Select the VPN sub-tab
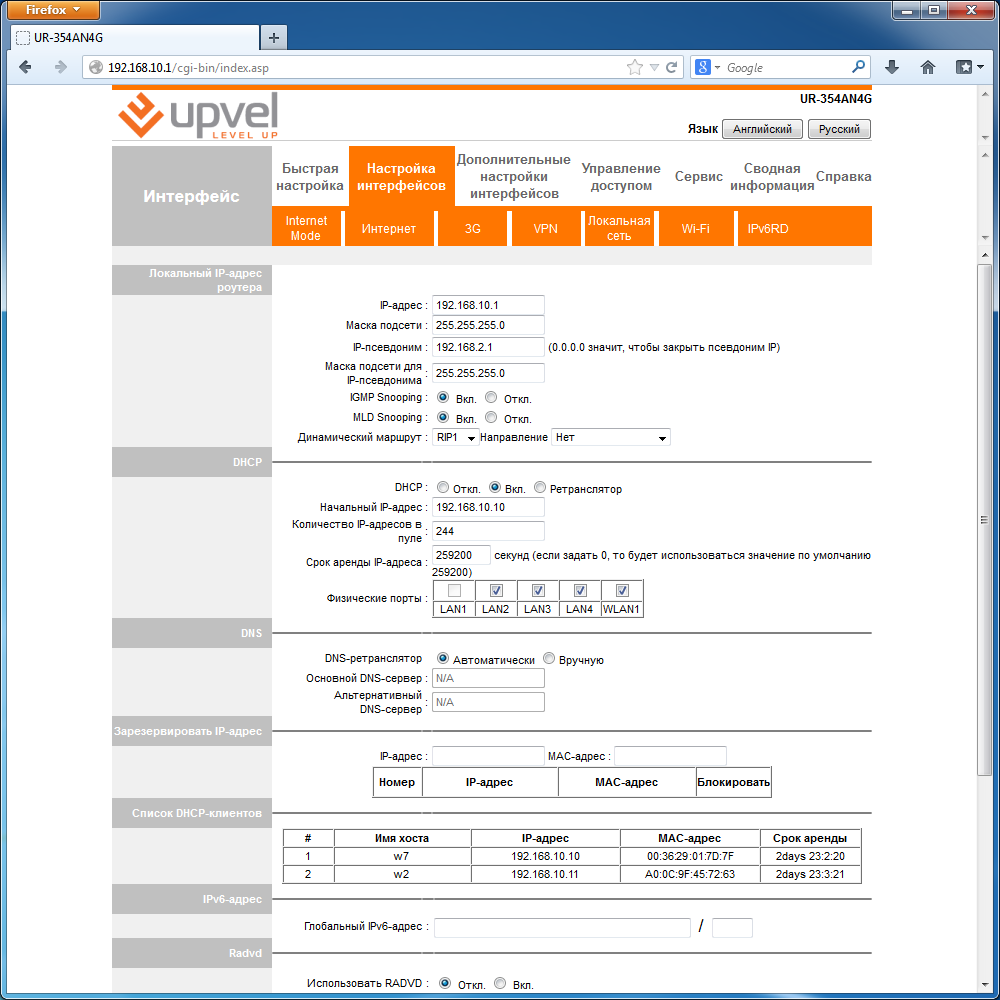Image resolution: width=1000 pixels, height=1000 pixels. pos(545,228)
